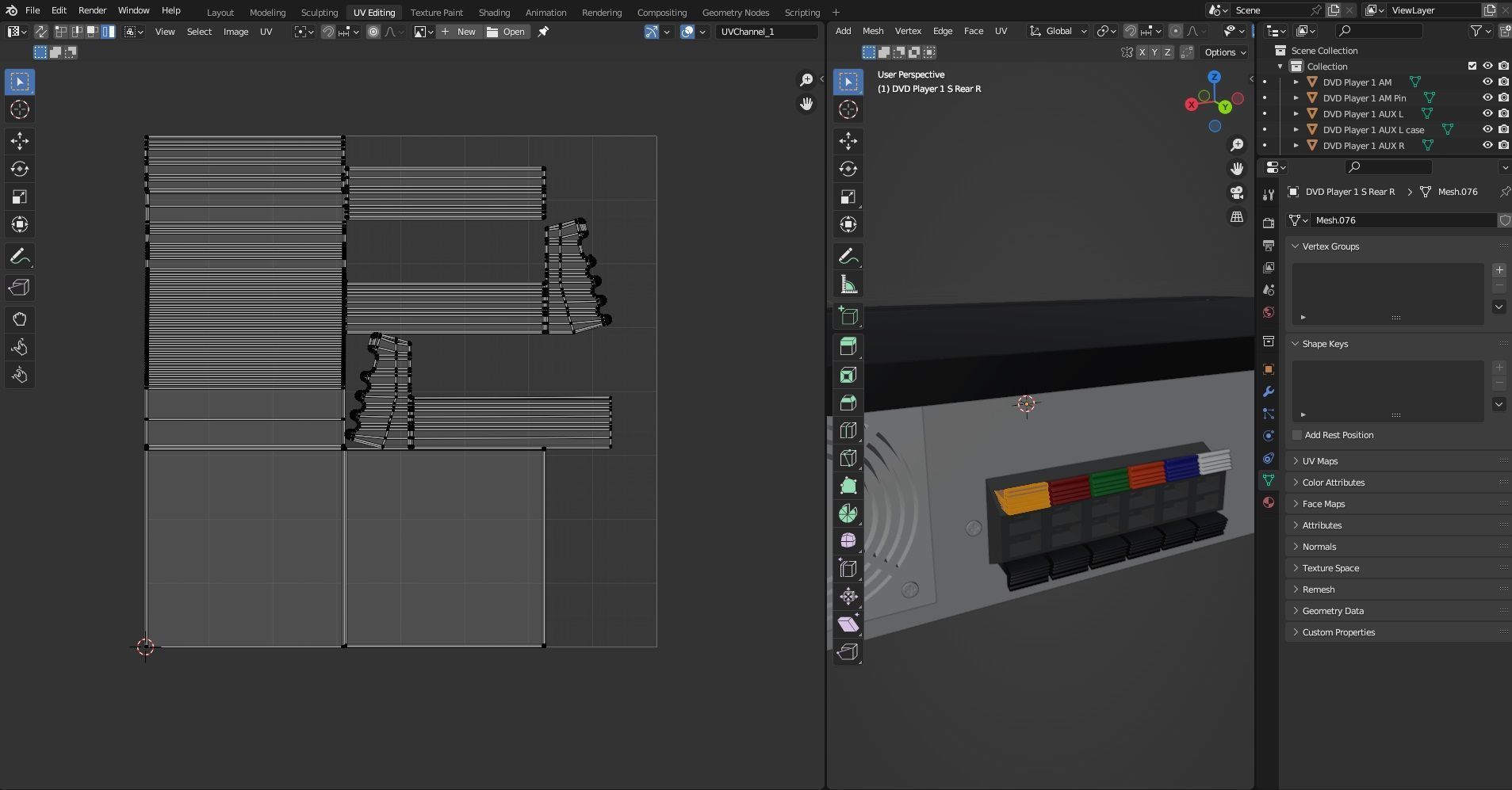Click the Z axis on viewport gizmo

(1215, 77)
